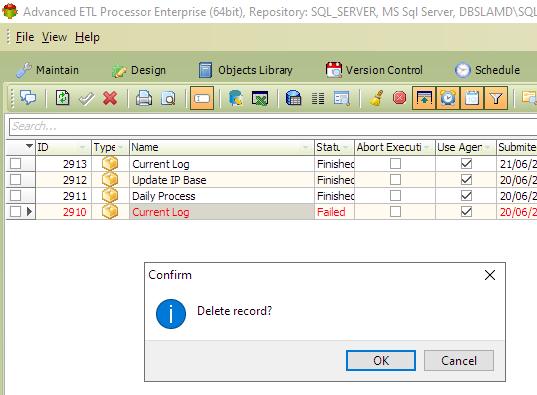Confirm deletion with the OK button
This screenshot has height=395, width=537.
pyautogui.click(x=381, y=360)
